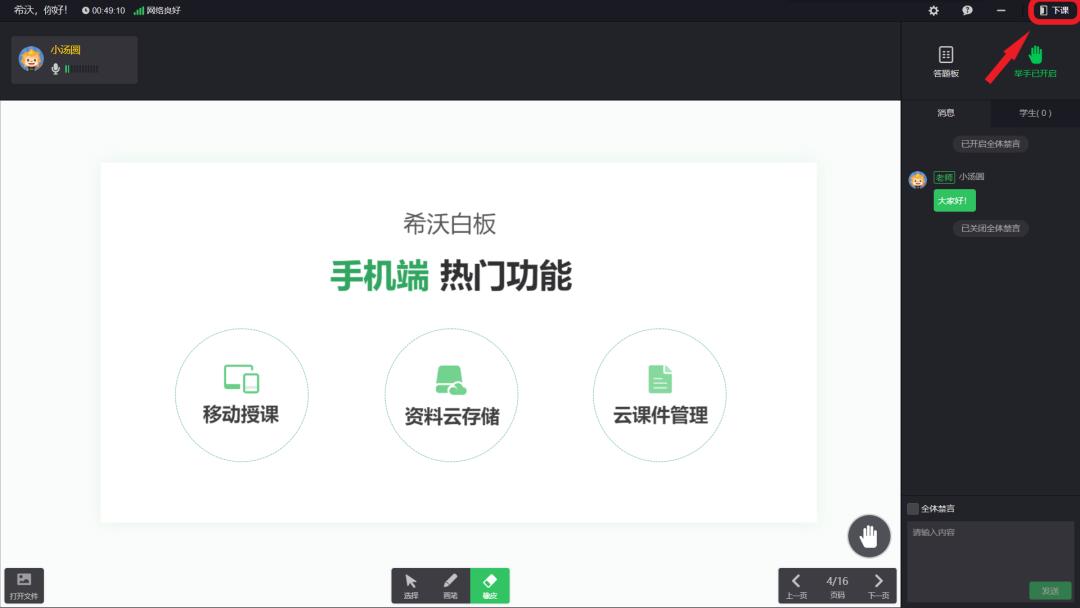Image resolution: width=1080 pixels, height=608 pixels.
Task: Select the hand pan tool on the whiteboard
Action: click(x=868, y=536)
